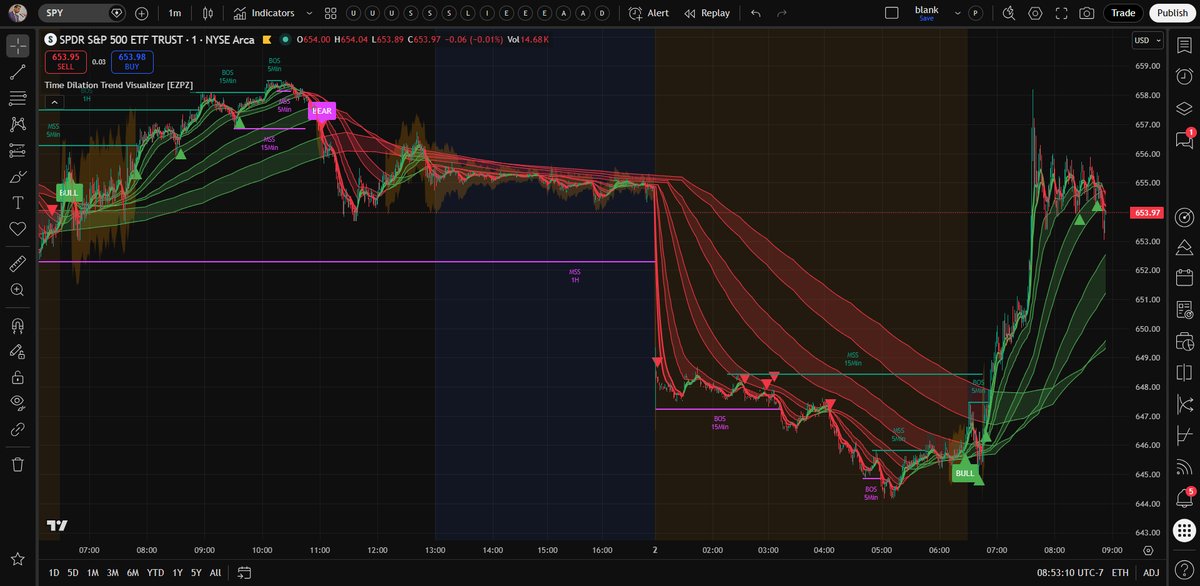Open the drawing link sync tool
This screenshot has height=586, width=1200.
point(17,429)
